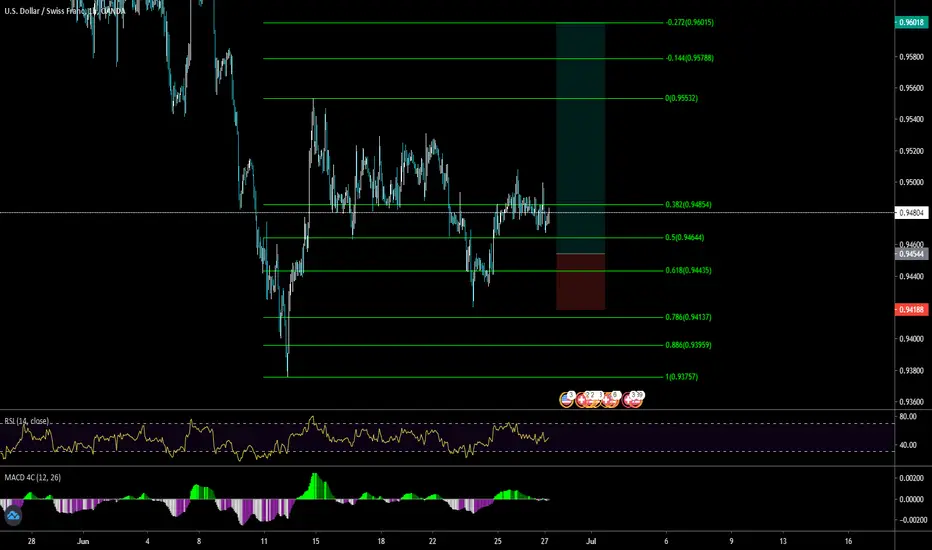Open the US flag economic event marker

pos(566,400)
